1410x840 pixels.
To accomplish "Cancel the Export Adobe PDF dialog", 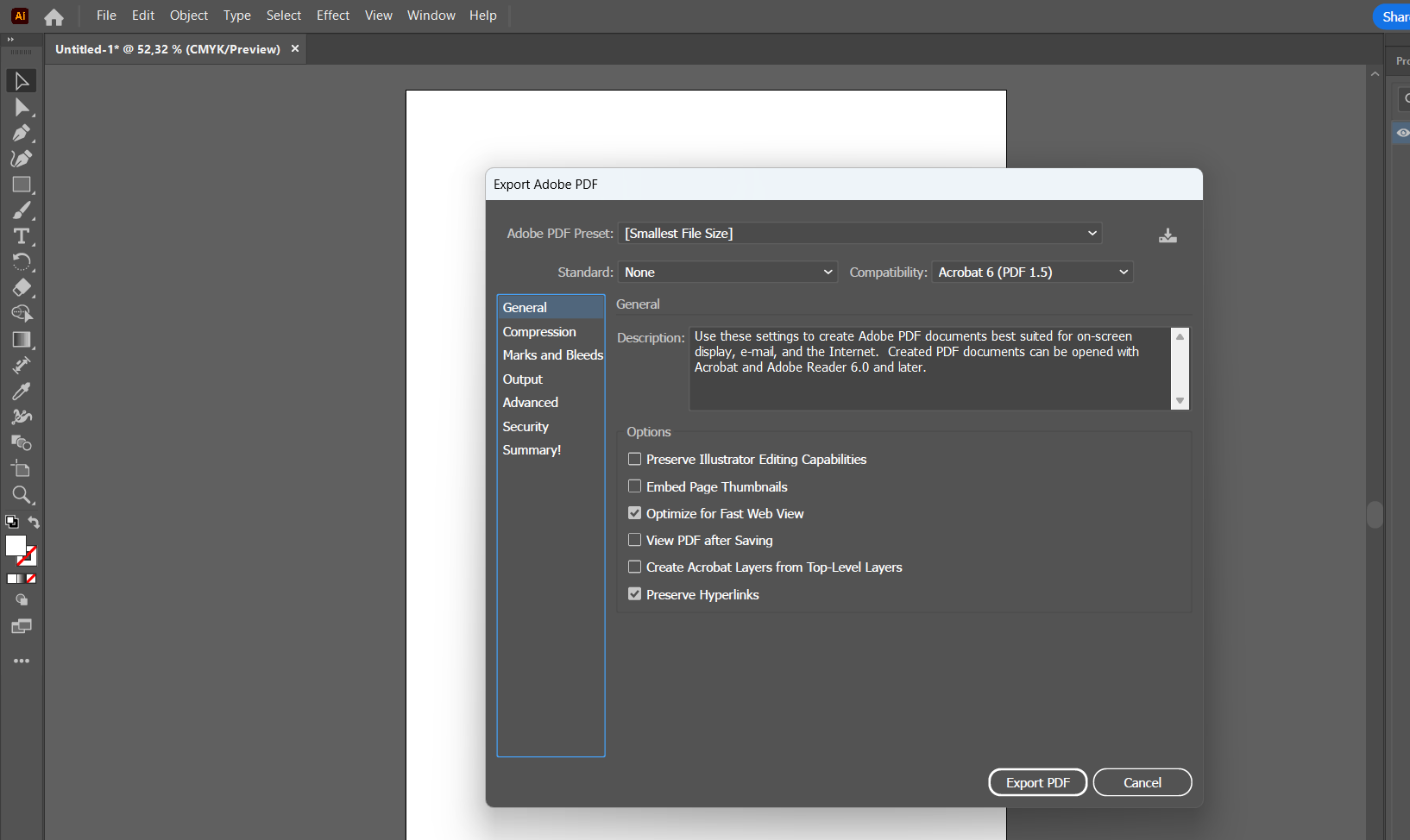I will click(x=1142, y=782).
